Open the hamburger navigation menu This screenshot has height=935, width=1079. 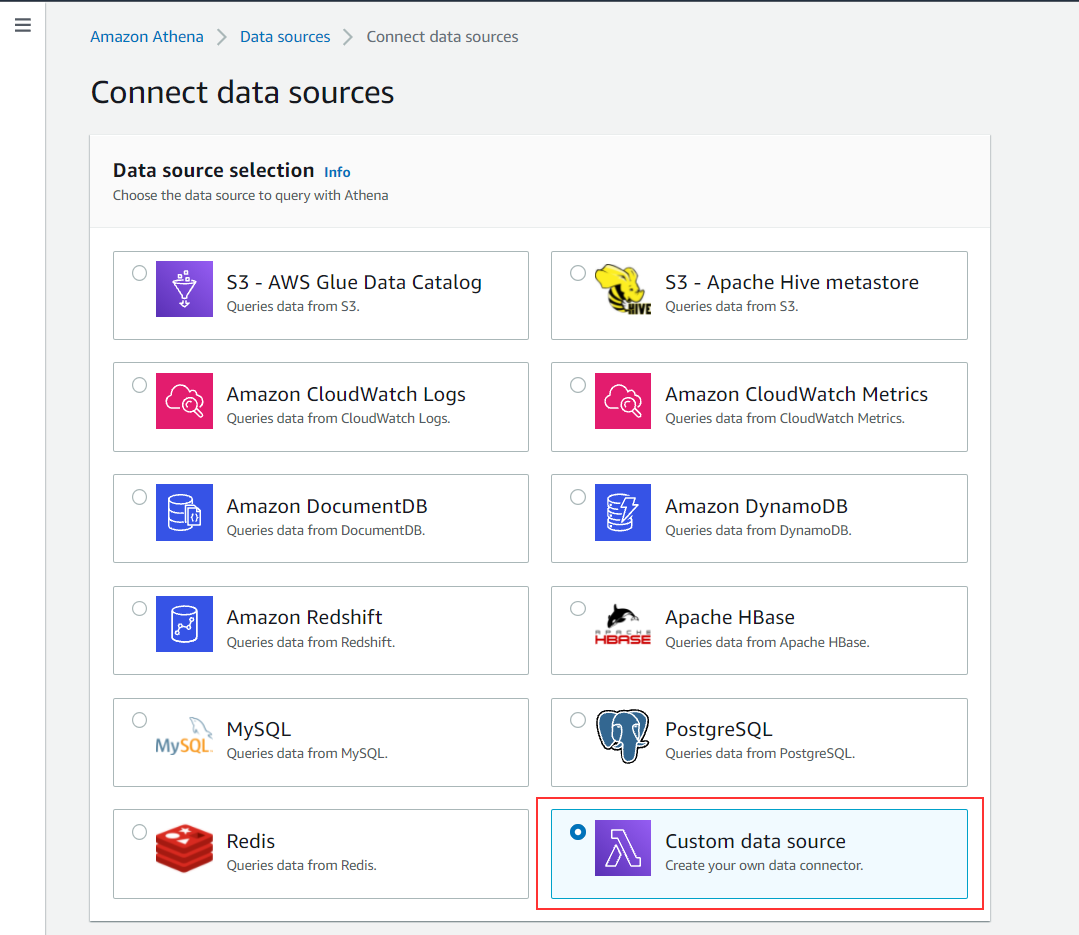click(x=23, y=25)
